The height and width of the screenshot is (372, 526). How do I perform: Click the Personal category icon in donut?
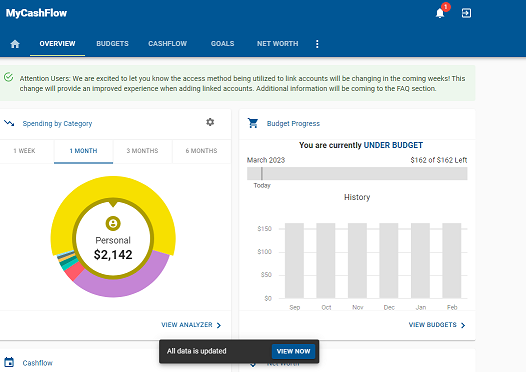[x=113, y=223]
